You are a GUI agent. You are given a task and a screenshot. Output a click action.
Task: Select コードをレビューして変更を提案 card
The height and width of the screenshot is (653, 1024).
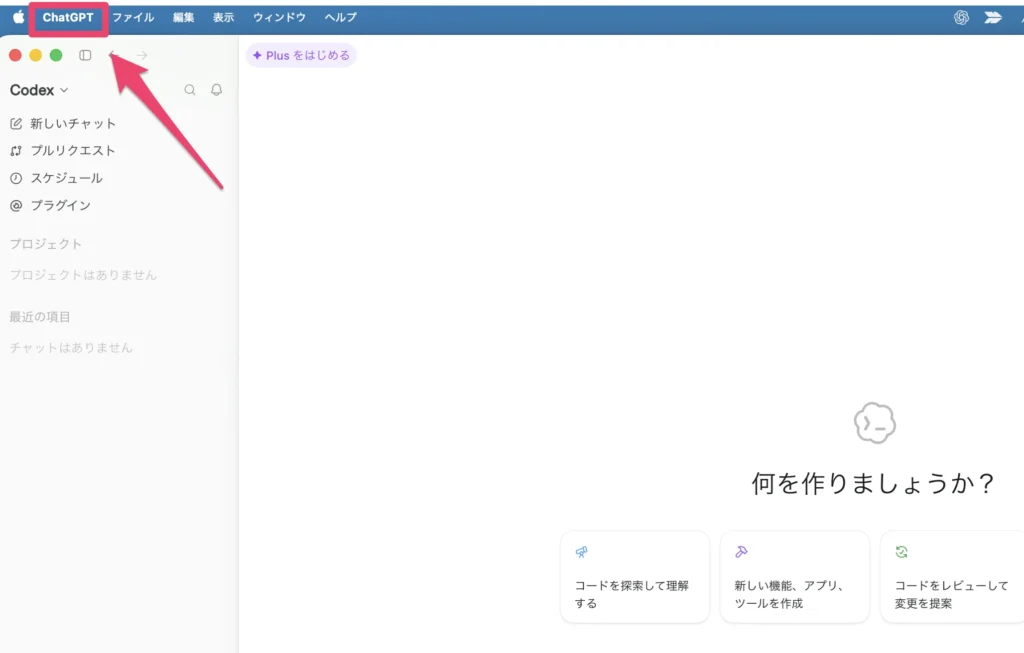[952, 577]
